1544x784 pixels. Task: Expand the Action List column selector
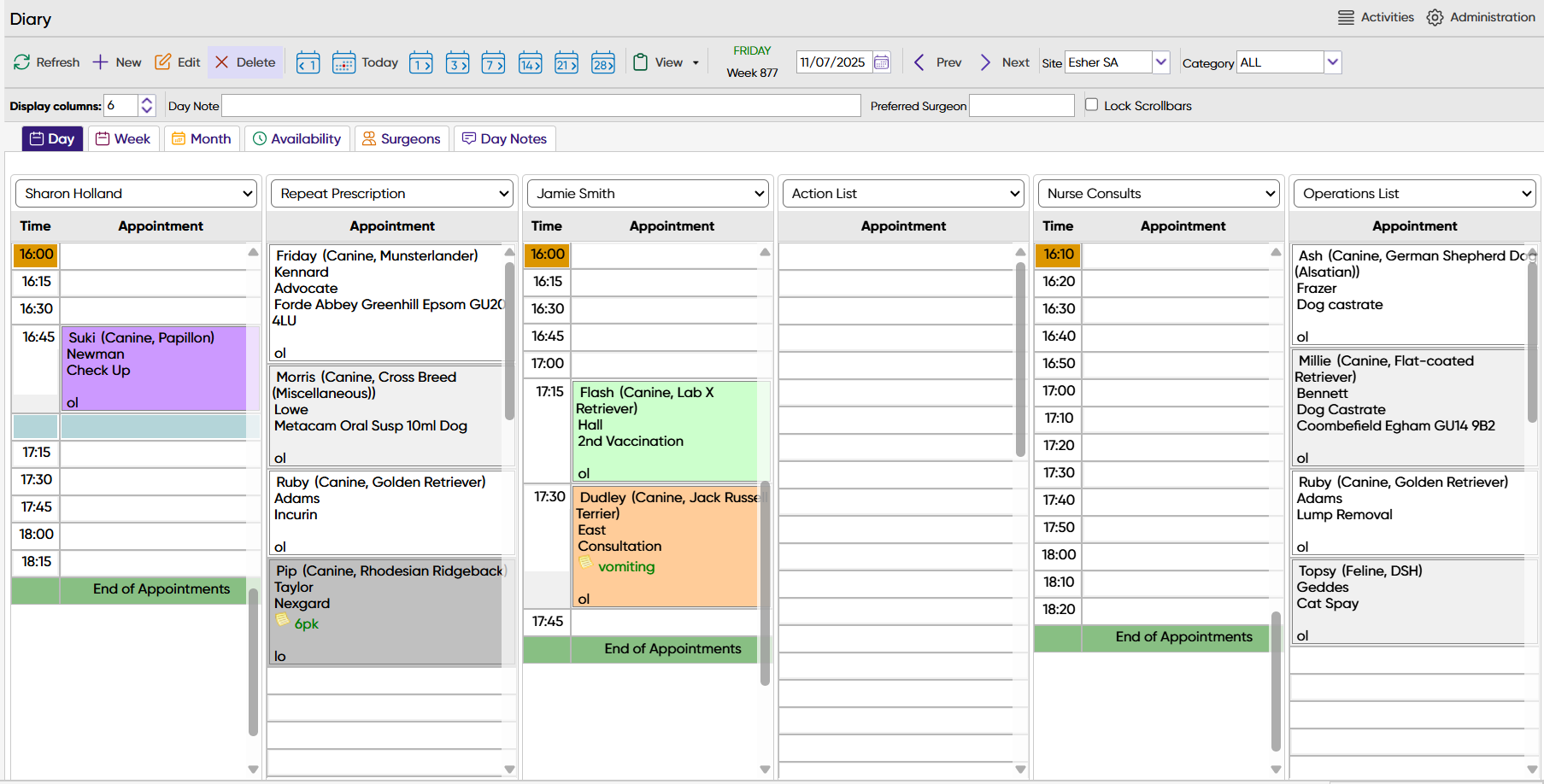click(903, 194)
